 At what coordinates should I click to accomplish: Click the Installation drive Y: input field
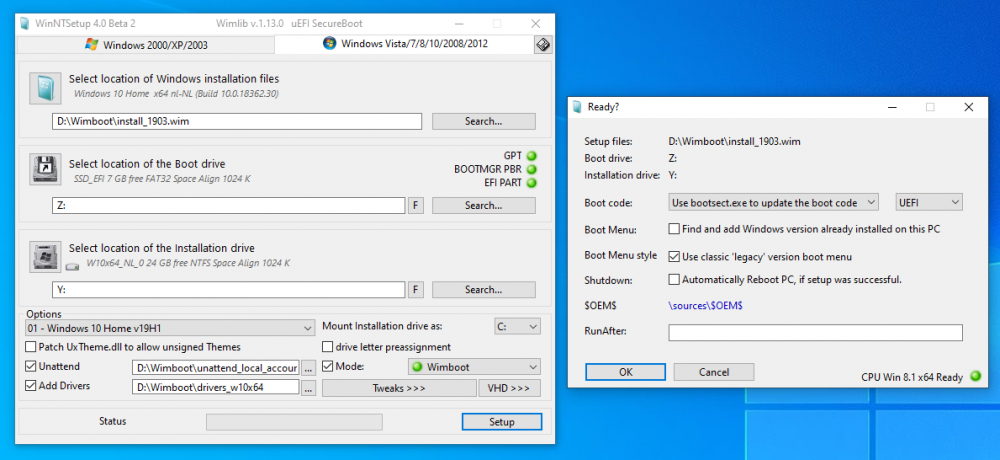click(228, 290)
